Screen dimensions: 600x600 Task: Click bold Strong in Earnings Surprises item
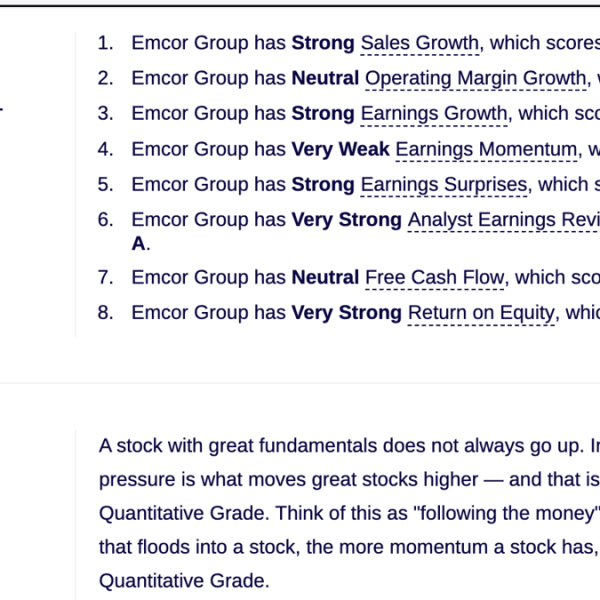pos(323,185)
